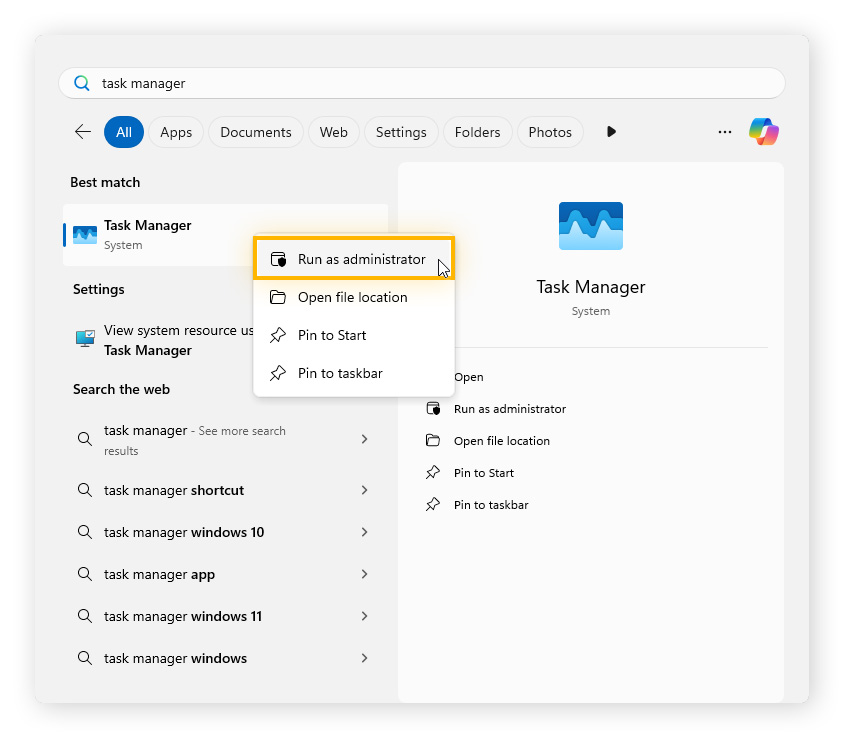Screen dimensions: 844x738
Task: Click the Task Manager icon under Best match
Action: pos(83,234)
